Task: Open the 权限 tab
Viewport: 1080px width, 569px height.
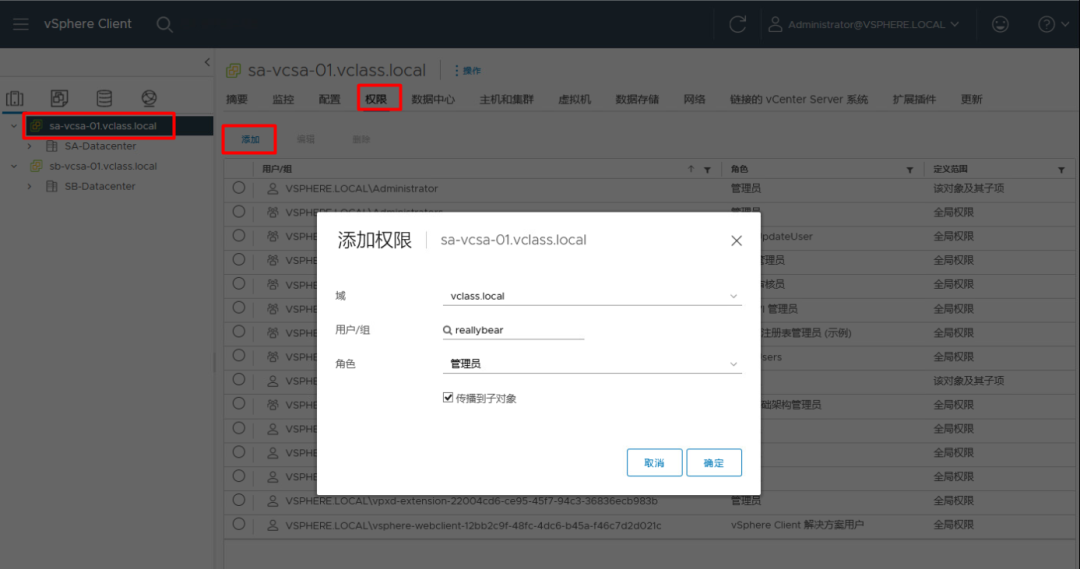Action: 376,99
